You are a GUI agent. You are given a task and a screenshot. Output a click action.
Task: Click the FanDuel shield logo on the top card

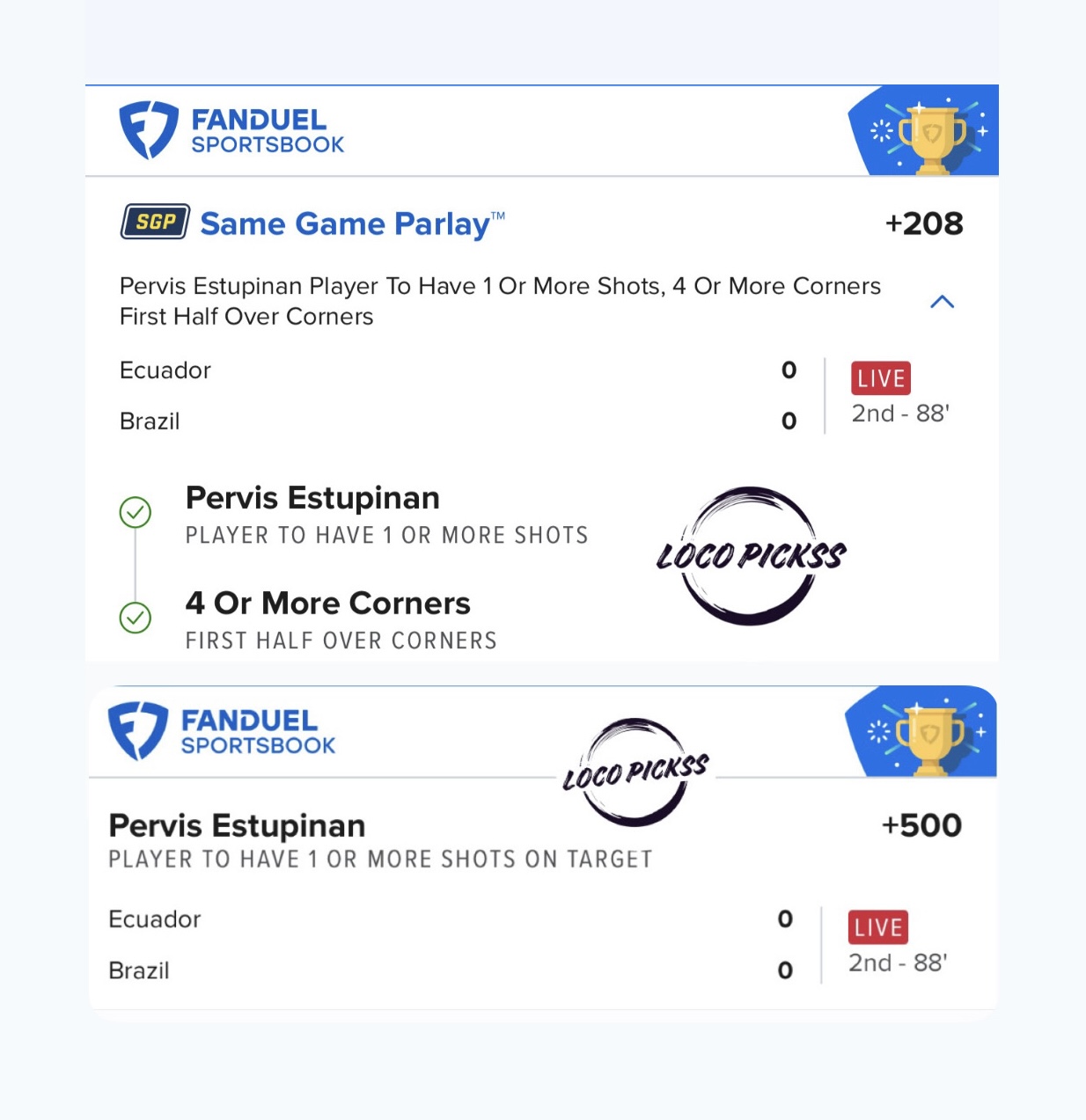coord(148,130)
